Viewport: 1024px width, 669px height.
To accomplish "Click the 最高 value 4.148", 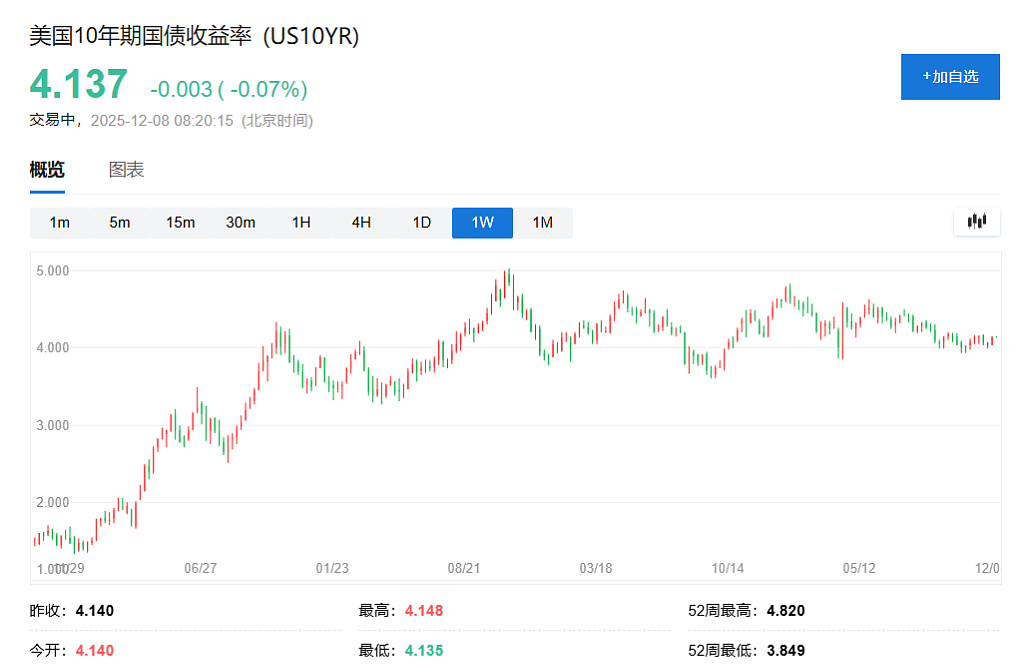I will [424, 611].
